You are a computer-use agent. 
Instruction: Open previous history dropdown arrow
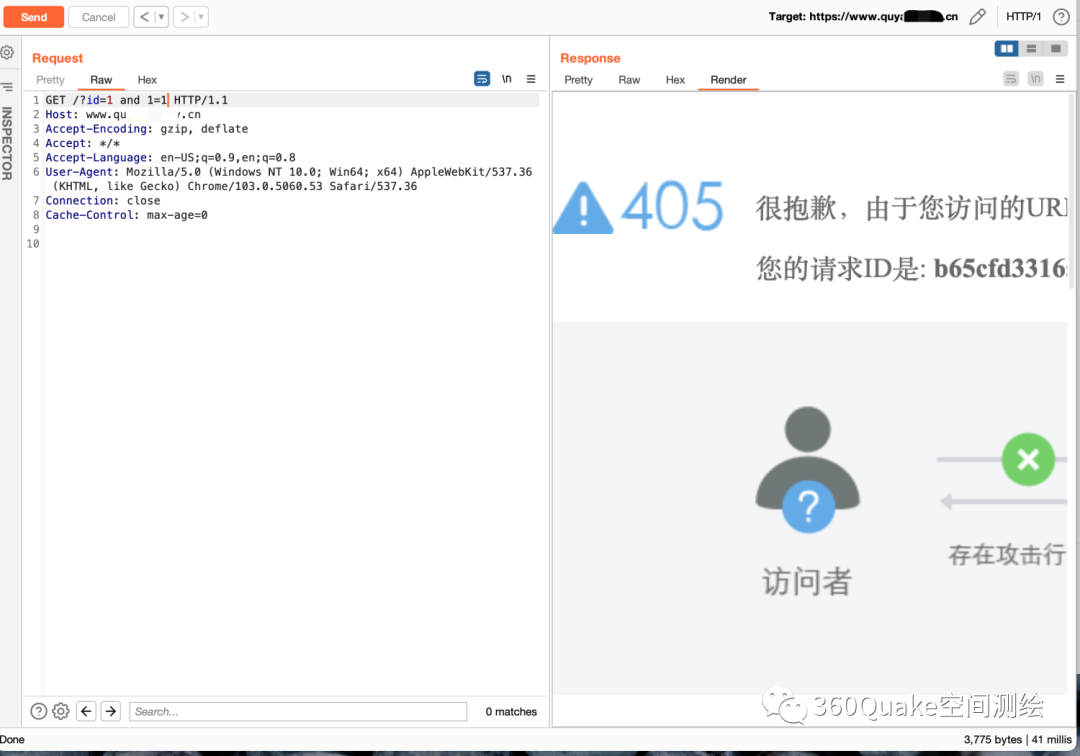pyautogui.click(x=161, y=17)
